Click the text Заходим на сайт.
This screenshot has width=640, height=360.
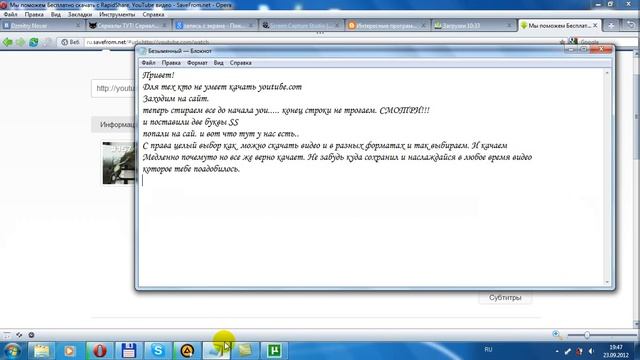point(176,99)
